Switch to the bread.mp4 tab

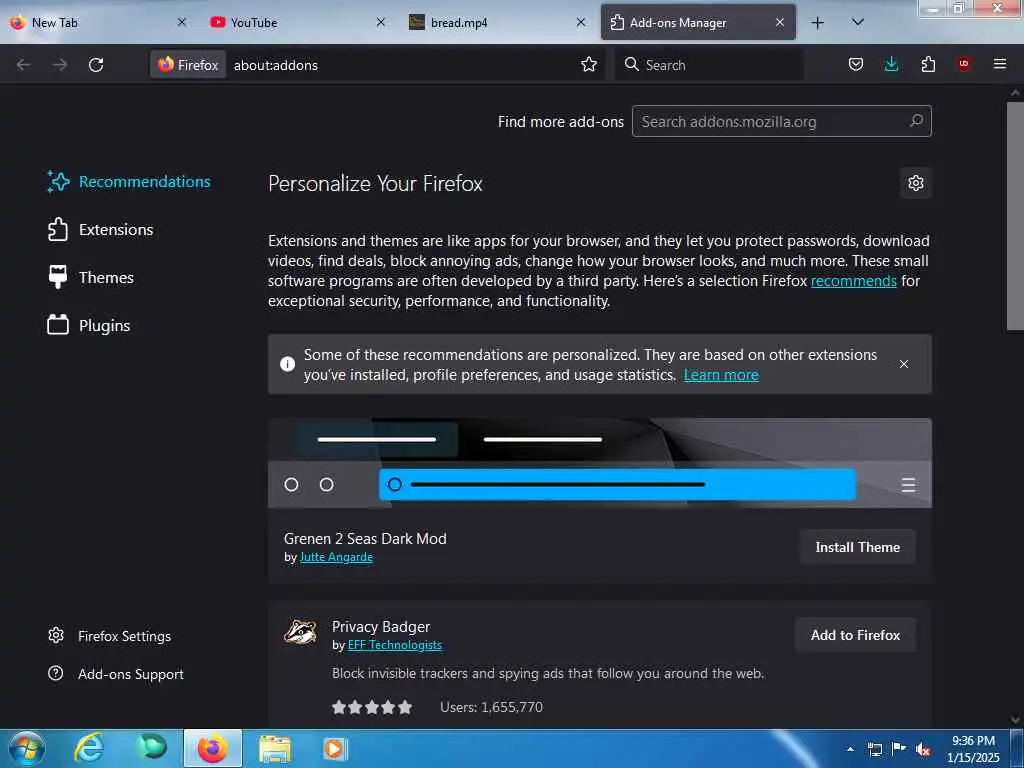pyautogui.click(x=497, y=23)
